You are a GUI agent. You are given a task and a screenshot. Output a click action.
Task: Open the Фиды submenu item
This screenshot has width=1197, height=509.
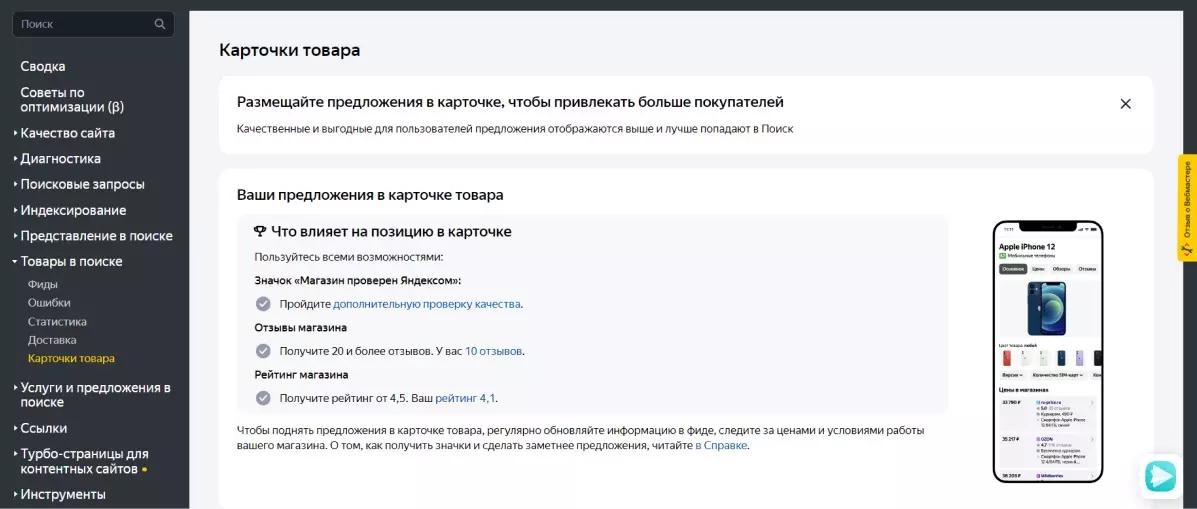43,285
